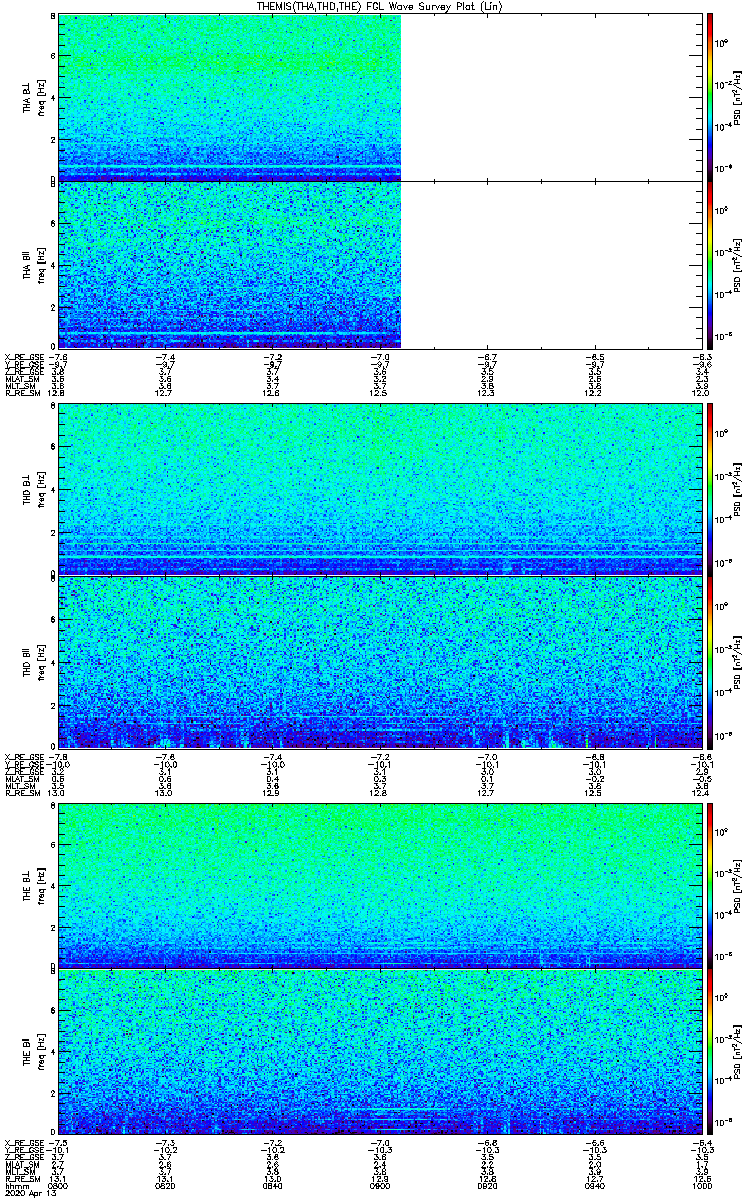The height and width of the screenshot is (1200, 750).
Task: Click the PSD color bar beside THA B⊥
Action: point(710,97)
